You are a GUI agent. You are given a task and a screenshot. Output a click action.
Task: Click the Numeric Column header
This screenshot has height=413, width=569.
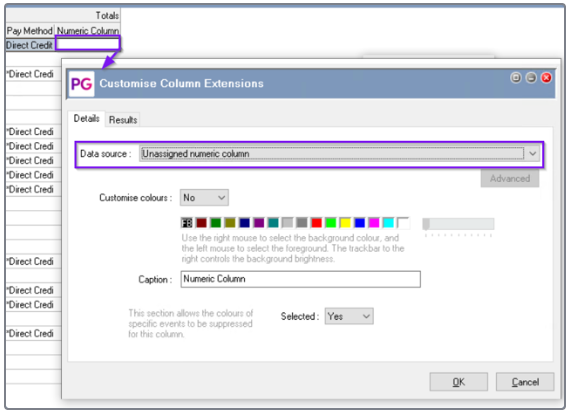(x=88, y=31)
